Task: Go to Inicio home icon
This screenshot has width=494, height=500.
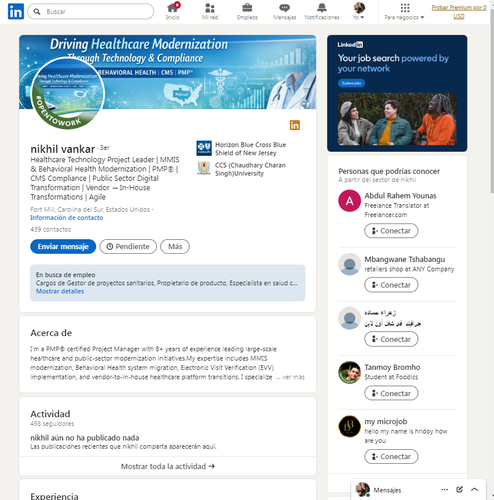Action: pos(173,11)
